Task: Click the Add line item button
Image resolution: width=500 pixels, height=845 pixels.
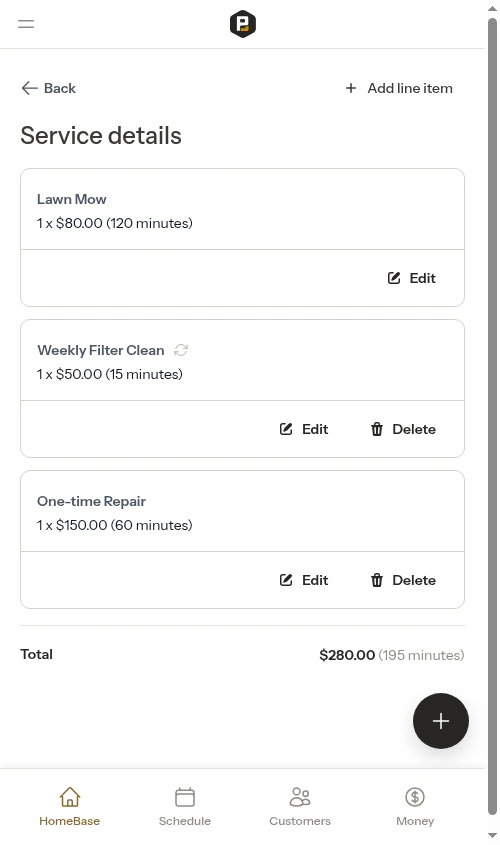Action: click(399, 88)
